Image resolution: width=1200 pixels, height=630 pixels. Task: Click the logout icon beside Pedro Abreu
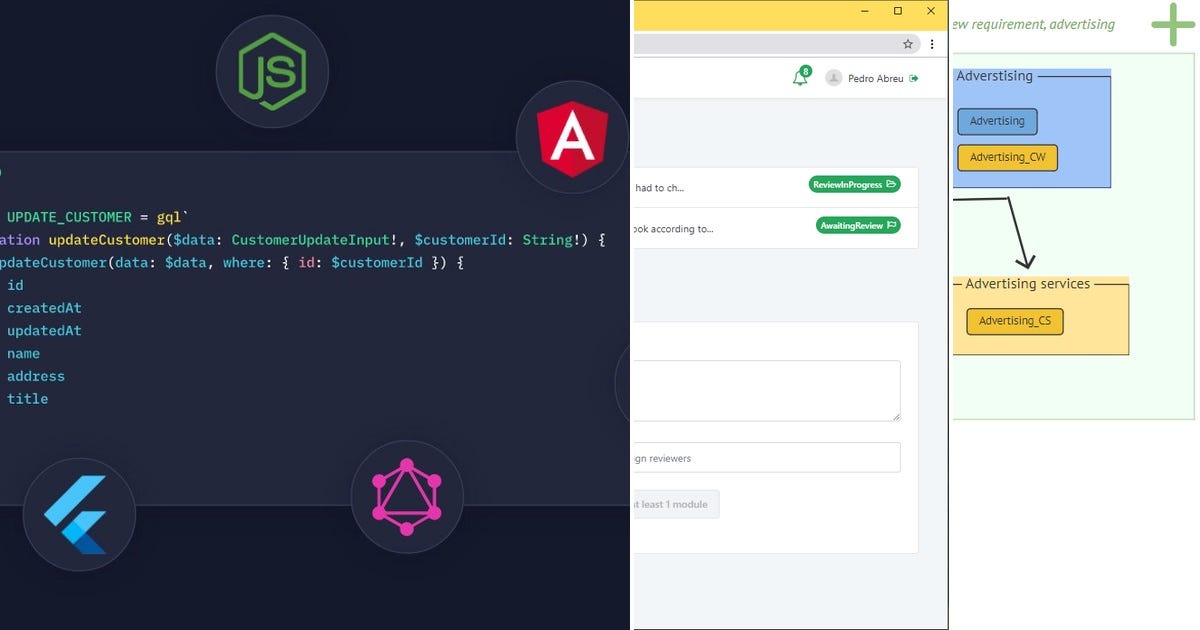913,78
